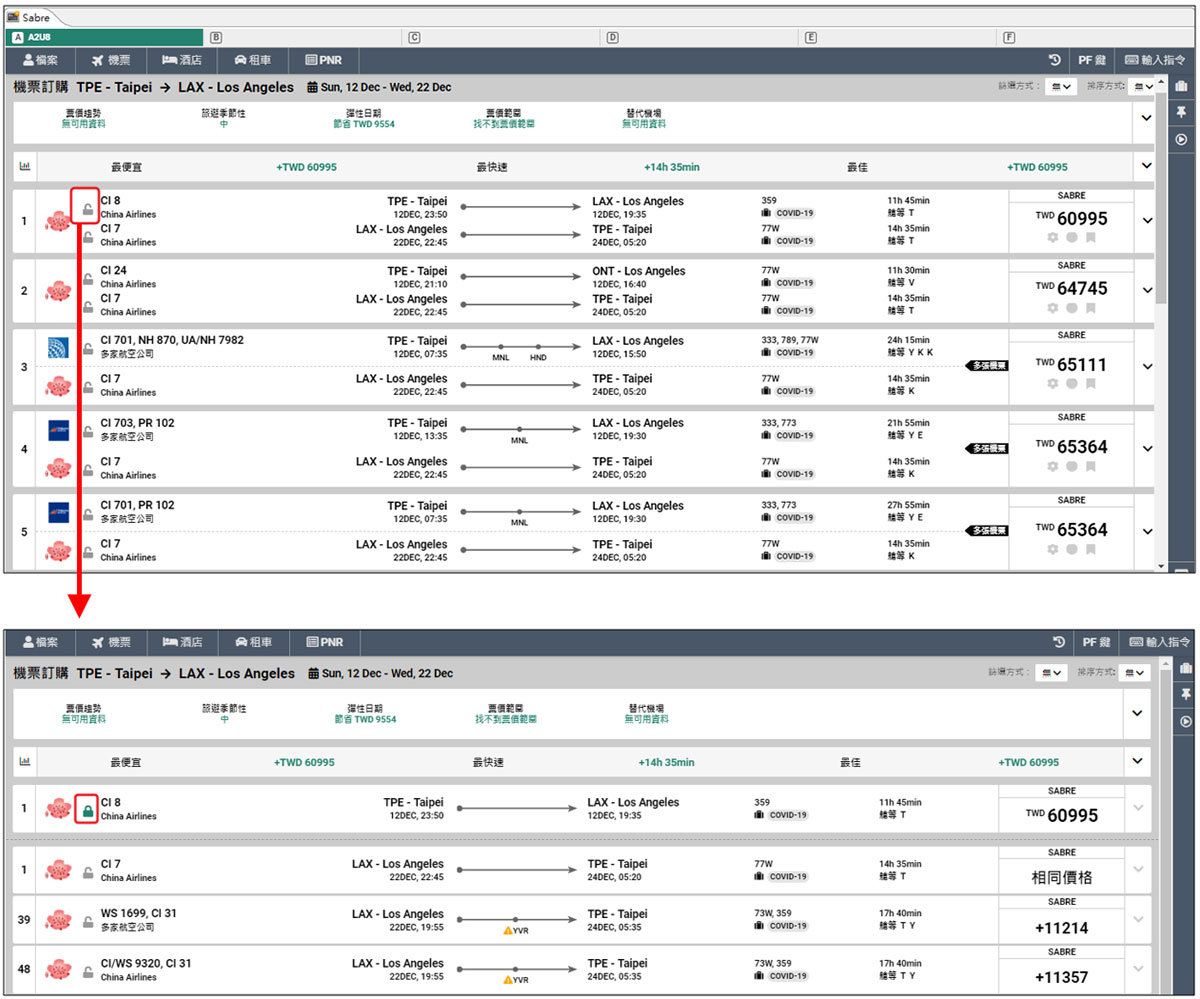Click the +14h 35min fastest value in lower panel
Image resolution: width=1200 pixels, height=999 pixels.
pyautogui.click(x=666, y=762)
